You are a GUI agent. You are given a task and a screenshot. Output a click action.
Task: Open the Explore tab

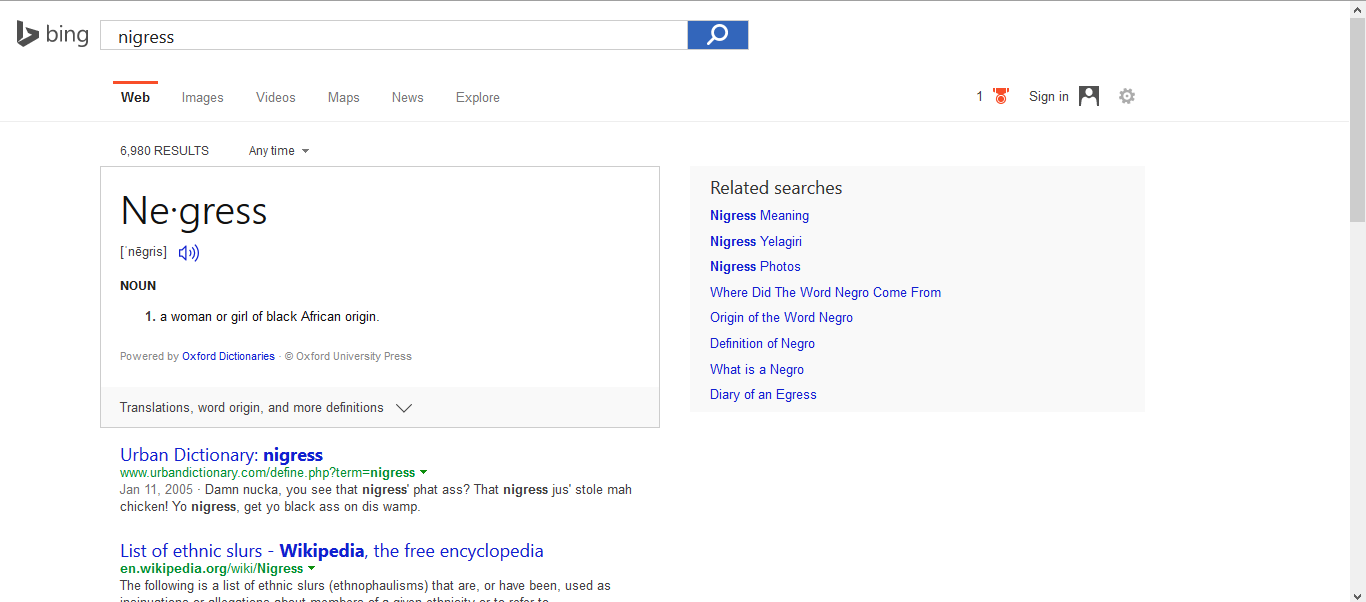(x=478, y=97)
